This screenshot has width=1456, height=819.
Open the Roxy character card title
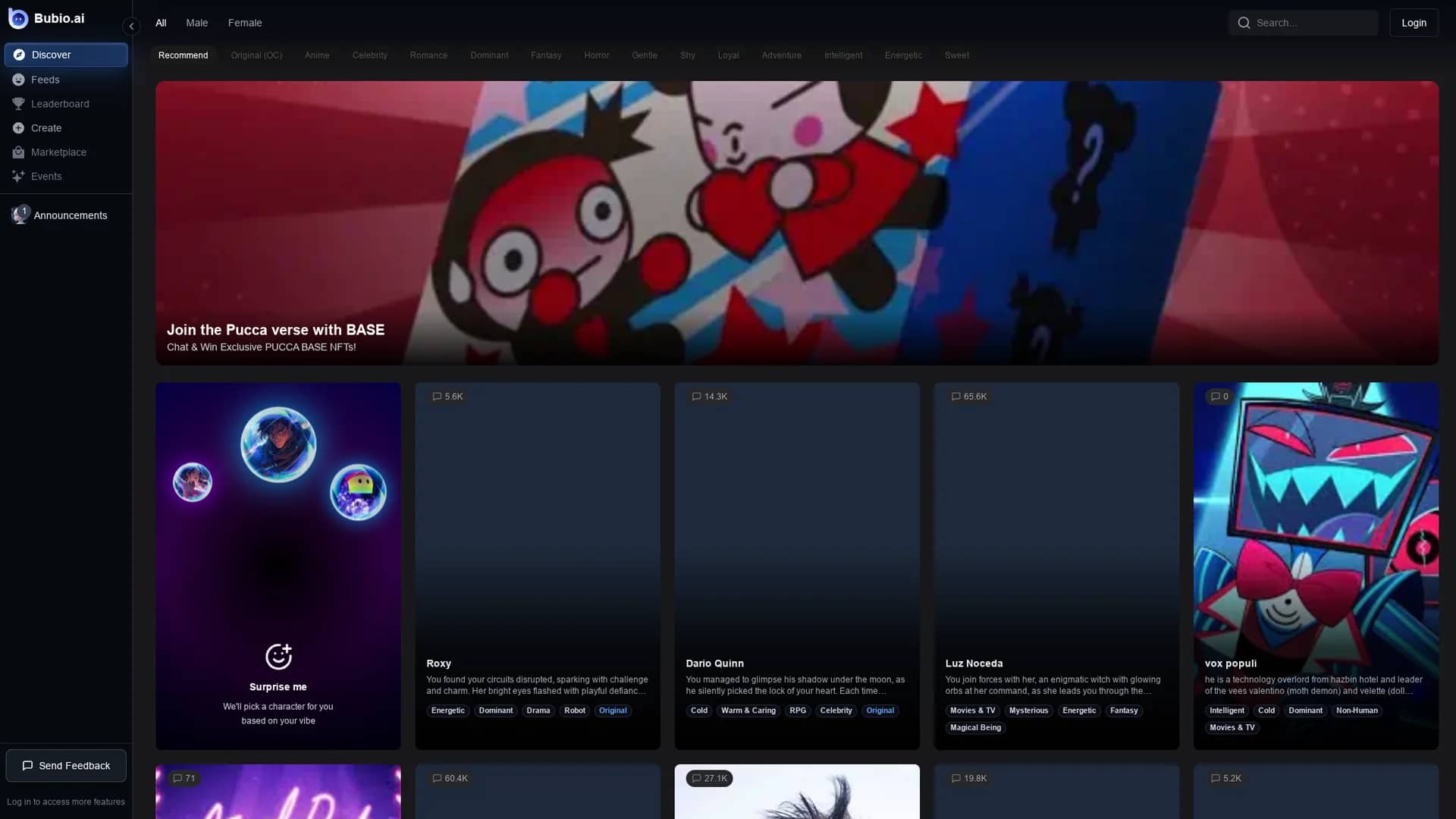[x=438, y=664]
